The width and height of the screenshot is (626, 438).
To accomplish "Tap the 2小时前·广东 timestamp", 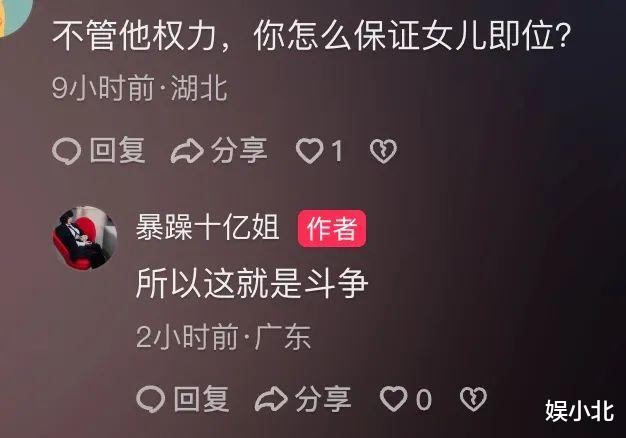I will [x=223, y=337].
